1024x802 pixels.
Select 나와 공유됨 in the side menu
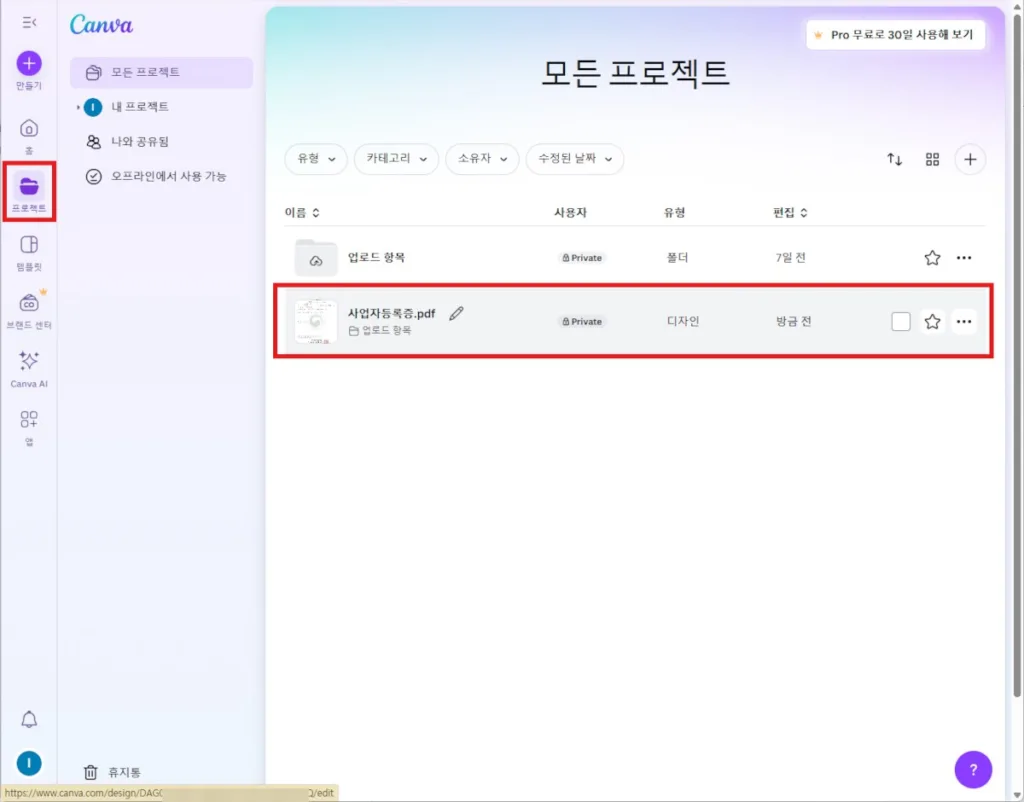point(139,142)
